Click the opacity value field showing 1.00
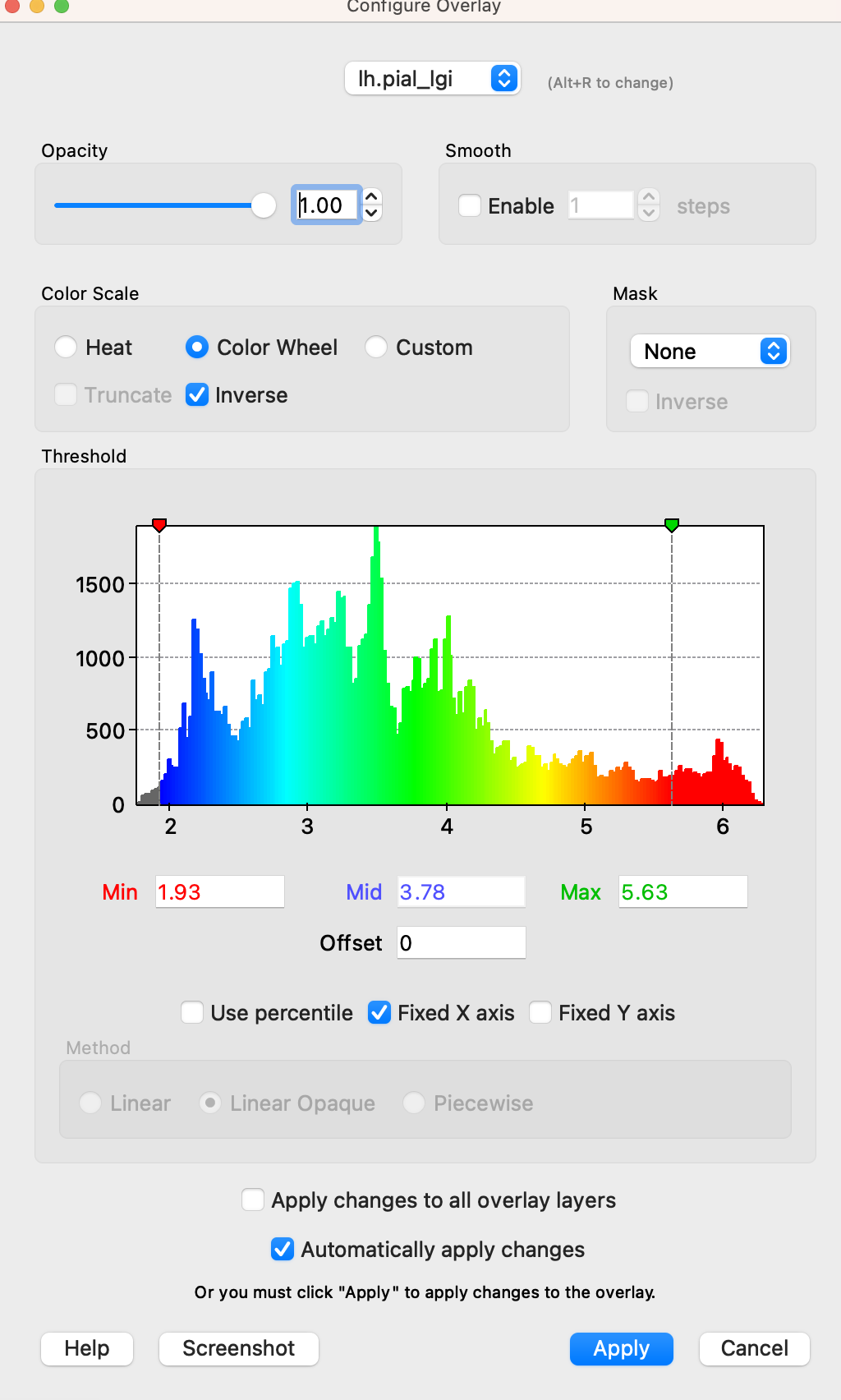This screenshot has height=1400, width=841. 327,205
